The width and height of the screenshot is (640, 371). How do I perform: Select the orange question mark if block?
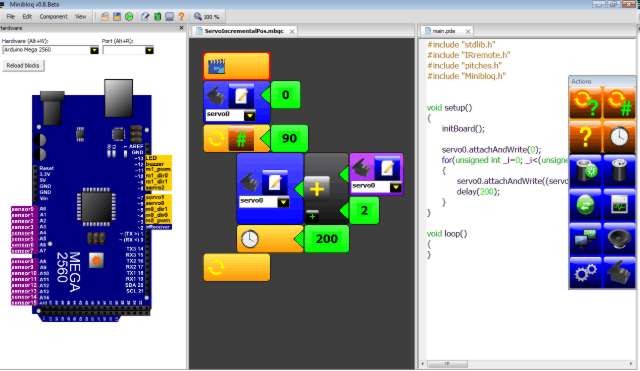[585, 136]
